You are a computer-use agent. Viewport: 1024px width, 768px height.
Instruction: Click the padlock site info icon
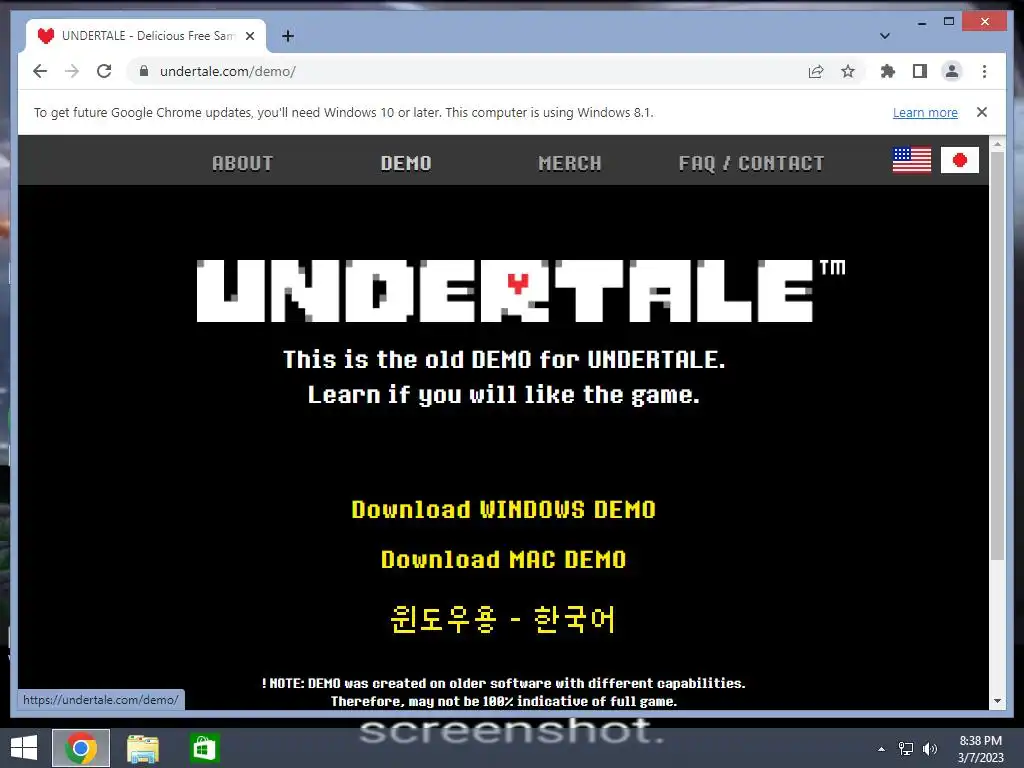144,71
